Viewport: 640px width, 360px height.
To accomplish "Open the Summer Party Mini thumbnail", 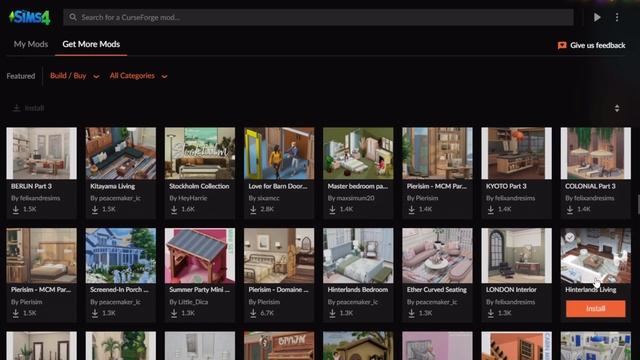I will 200,256.
